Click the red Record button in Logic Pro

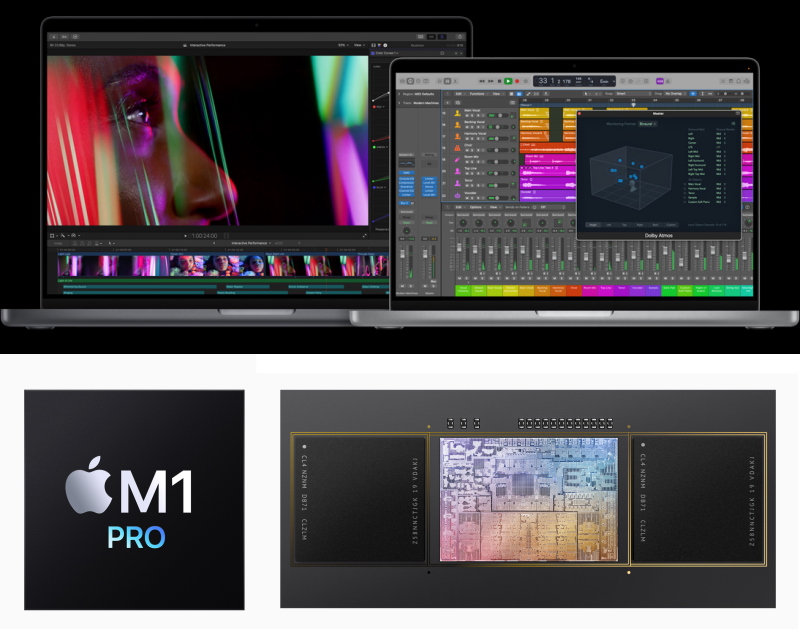(x=517, y=81)
